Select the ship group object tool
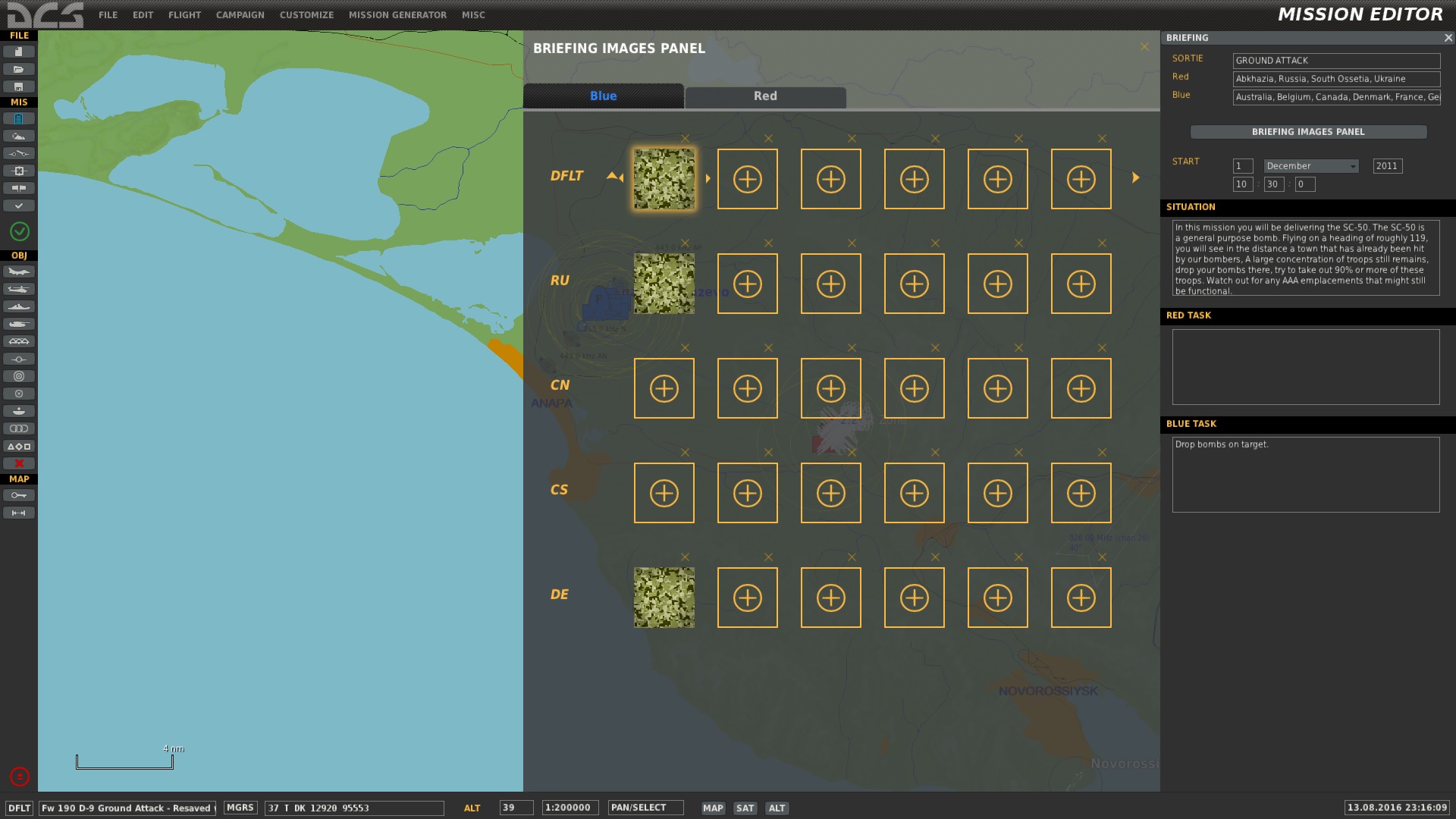The image size is (1456, 819). [19, 306]
